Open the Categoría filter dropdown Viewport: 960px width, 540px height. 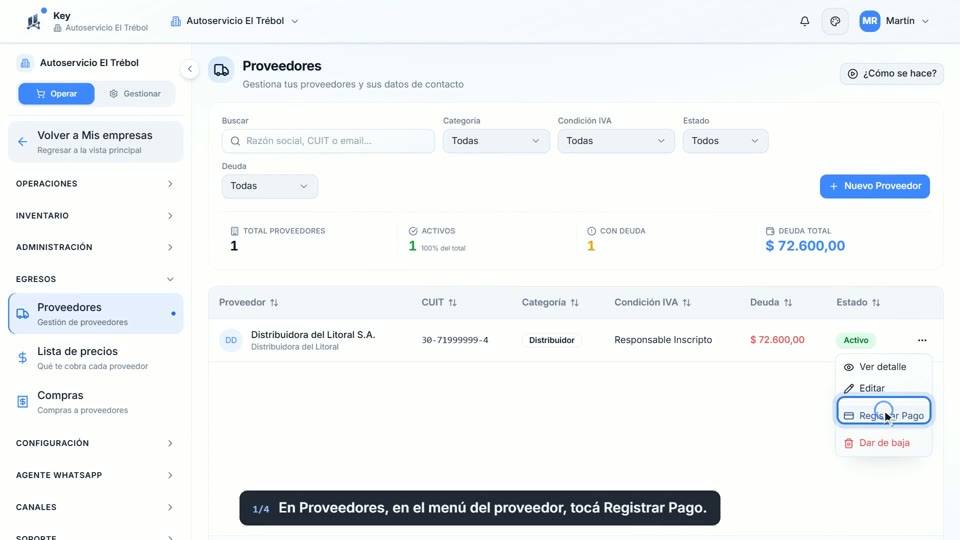496,141
